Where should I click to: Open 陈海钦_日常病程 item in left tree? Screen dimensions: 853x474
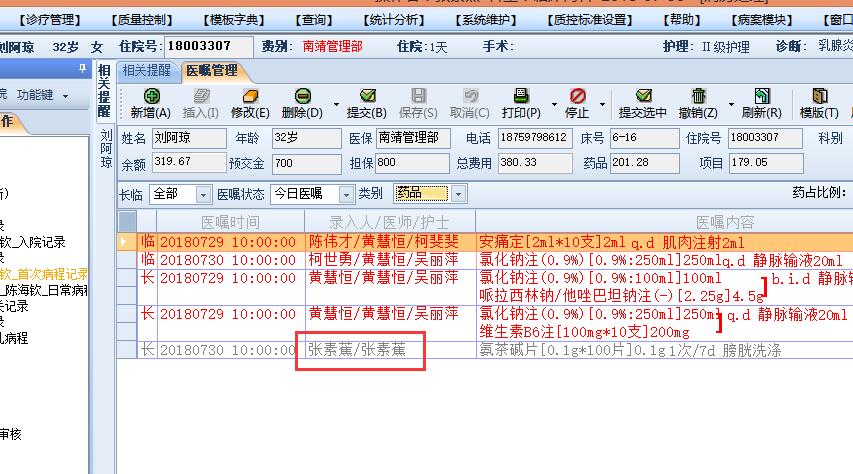pos(44,290)
